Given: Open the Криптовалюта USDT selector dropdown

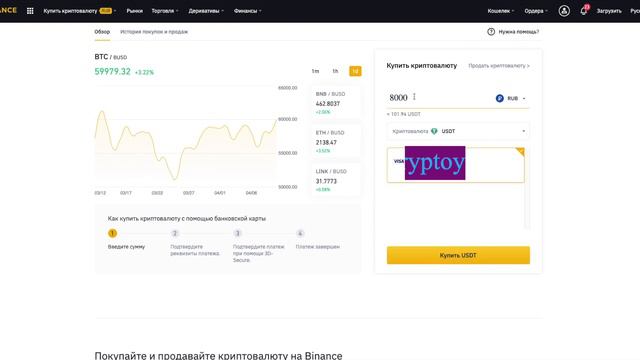Looking at the screenshot, I should 458,131.
